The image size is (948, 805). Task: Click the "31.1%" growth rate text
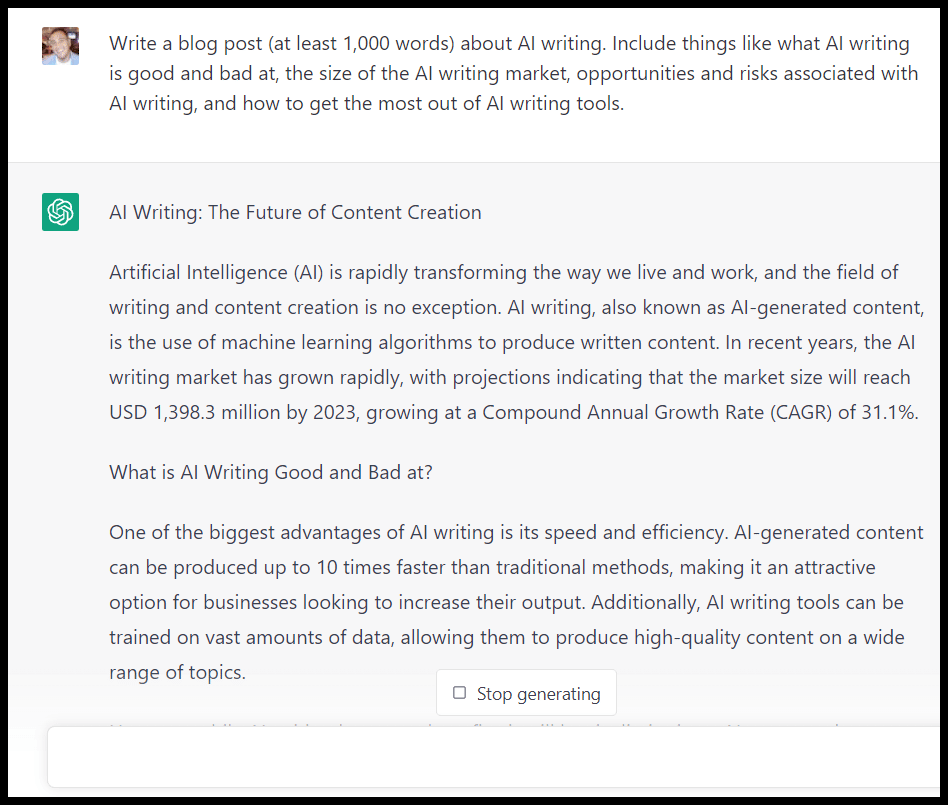click(889, 411)
